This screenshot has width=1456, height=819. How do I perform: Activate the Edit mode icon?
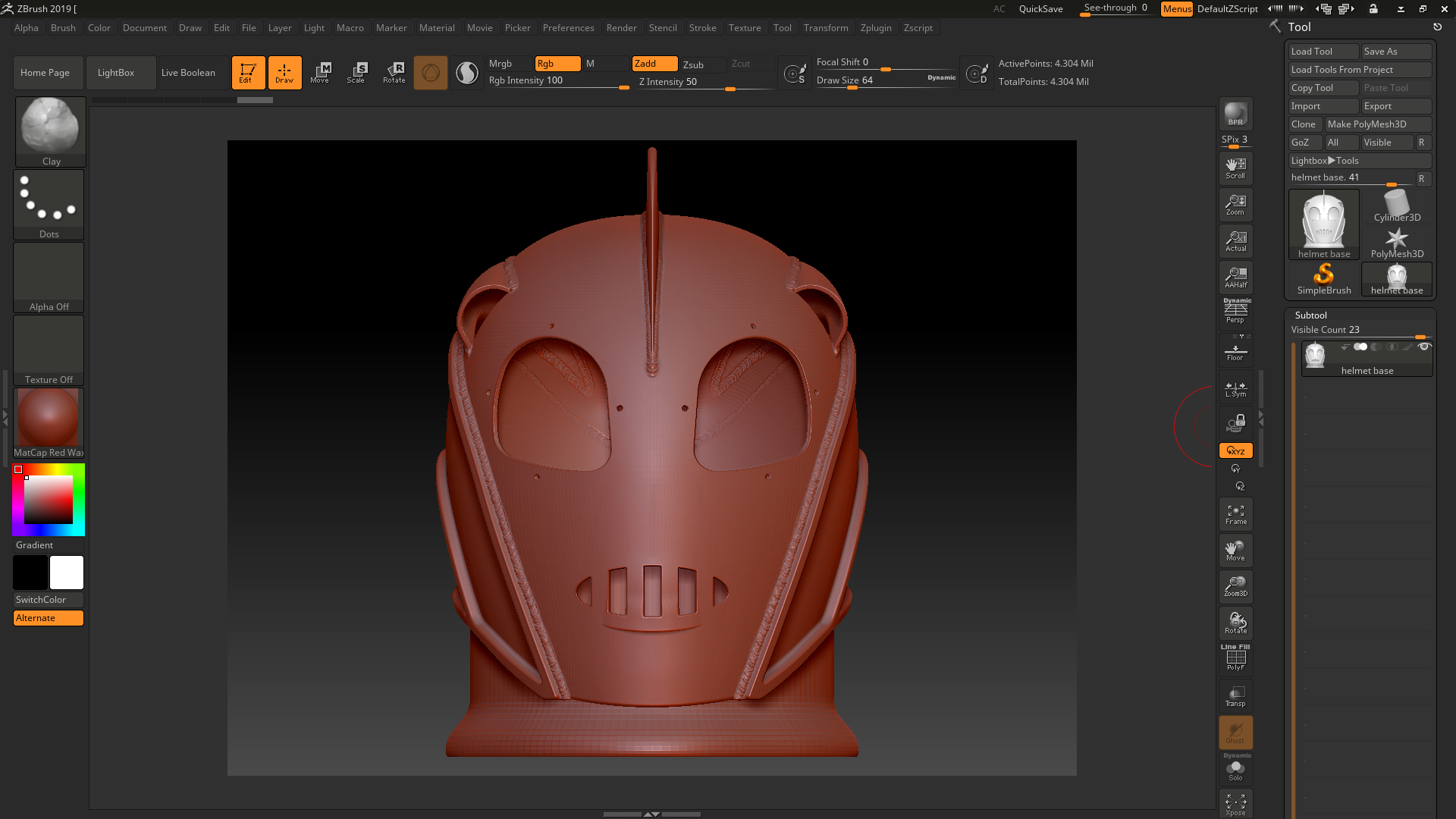tap(248, 73)
